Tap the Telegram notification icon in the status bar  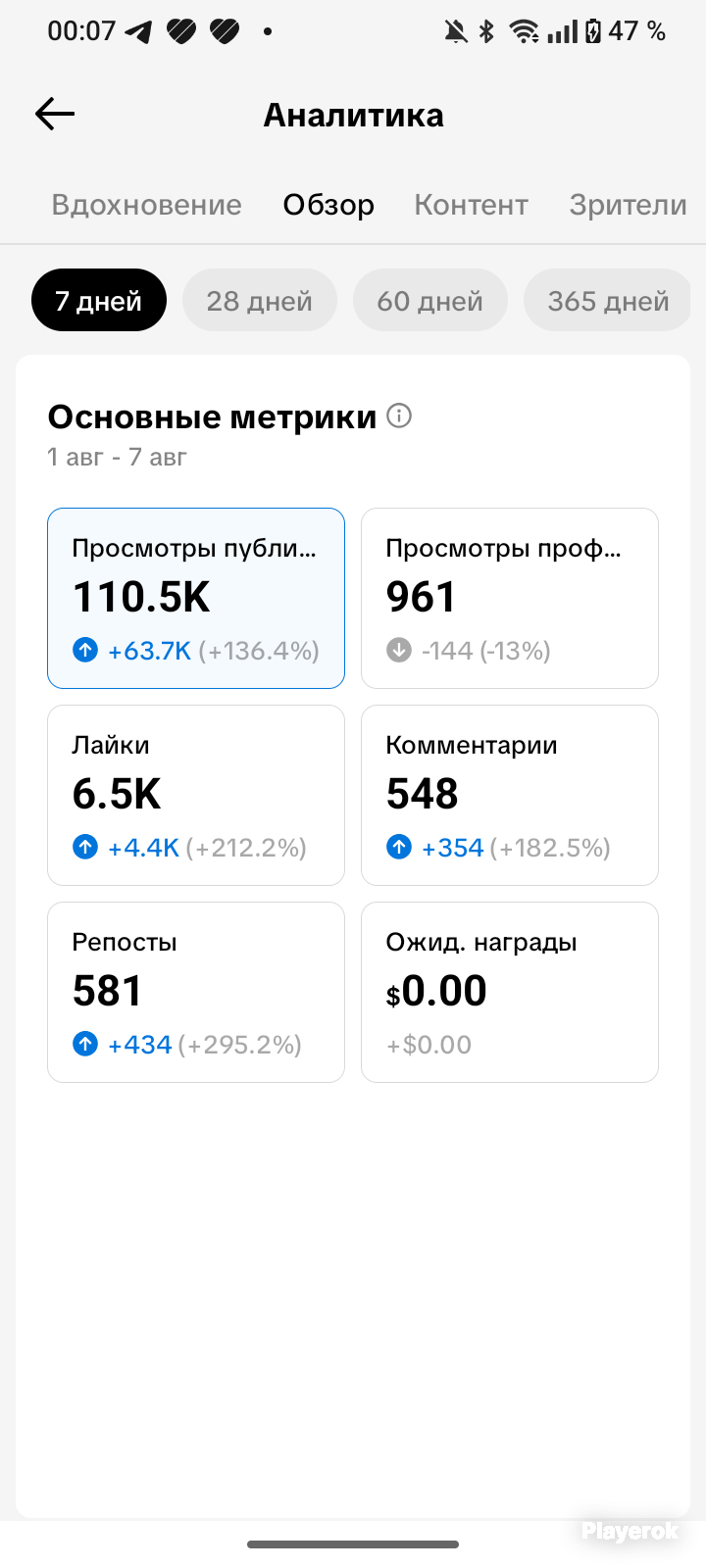click(x=138, y=32)
